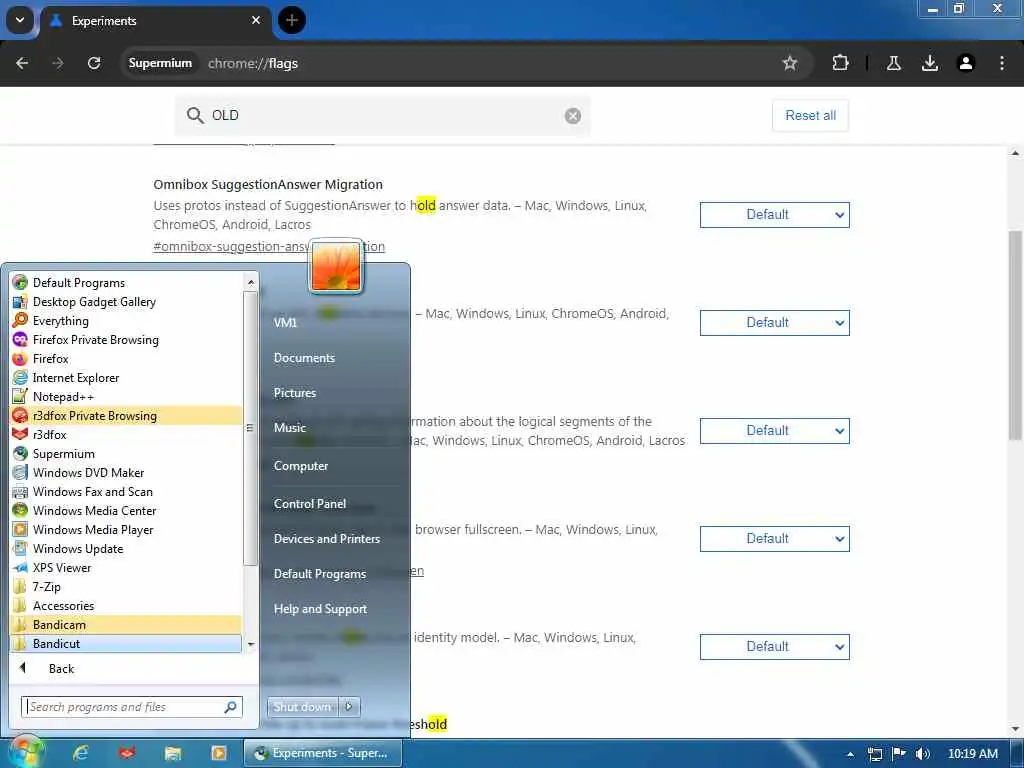Open shut down options arrow
The image size is (1024, 768).
(350, 707)
